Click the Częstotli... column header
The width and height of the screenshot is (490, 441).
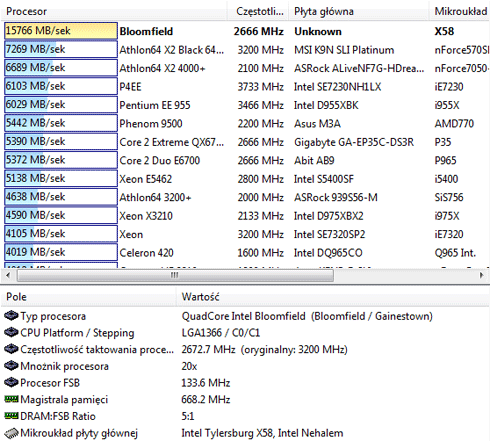[258, 11]
